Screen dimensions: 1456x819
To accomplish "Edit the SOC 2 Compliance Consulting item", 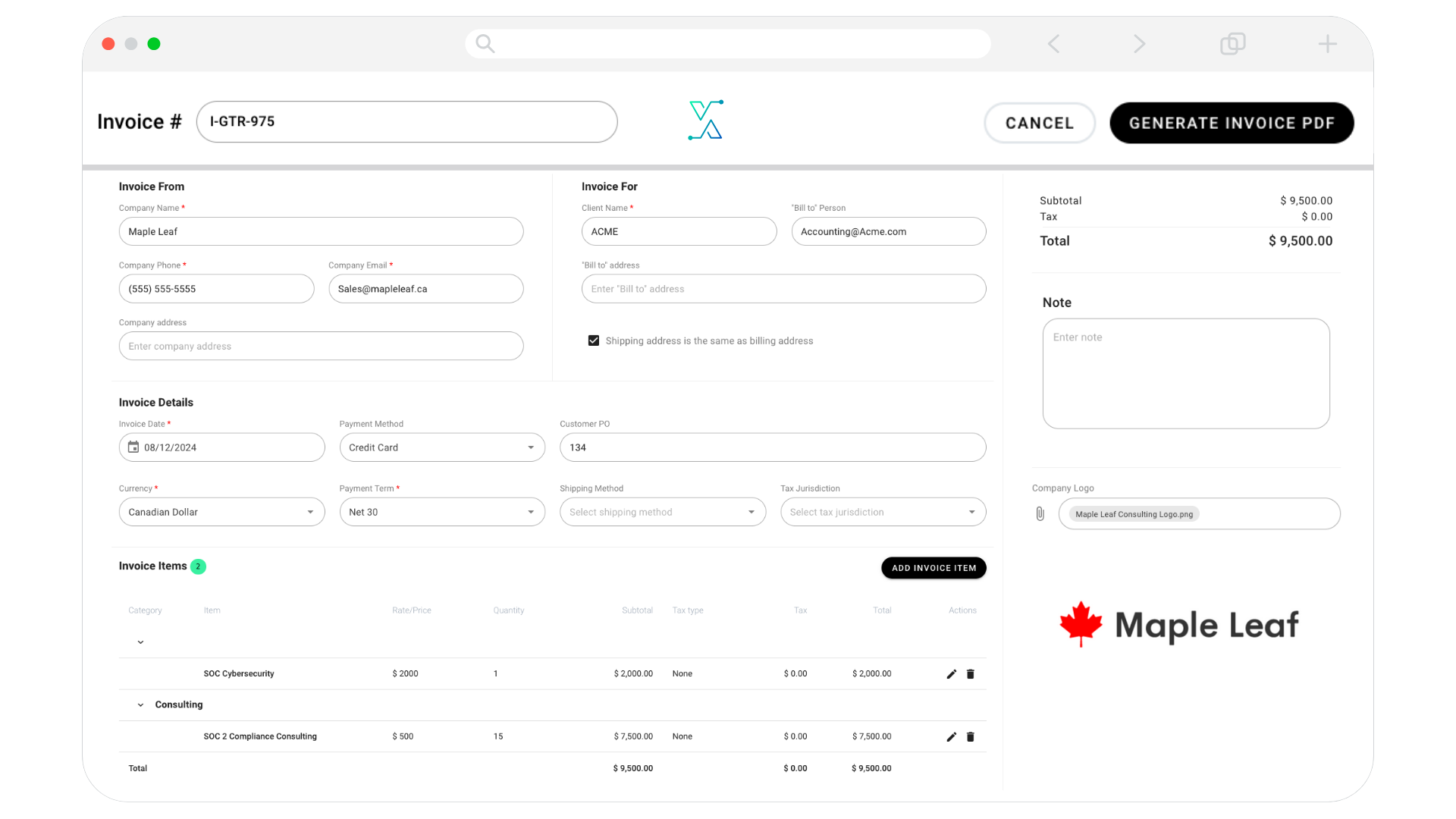I will point(951,737).
